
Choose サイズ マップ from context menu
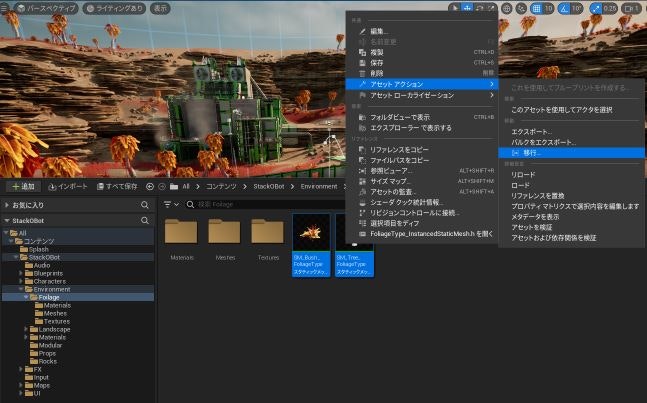coord(422,181)
